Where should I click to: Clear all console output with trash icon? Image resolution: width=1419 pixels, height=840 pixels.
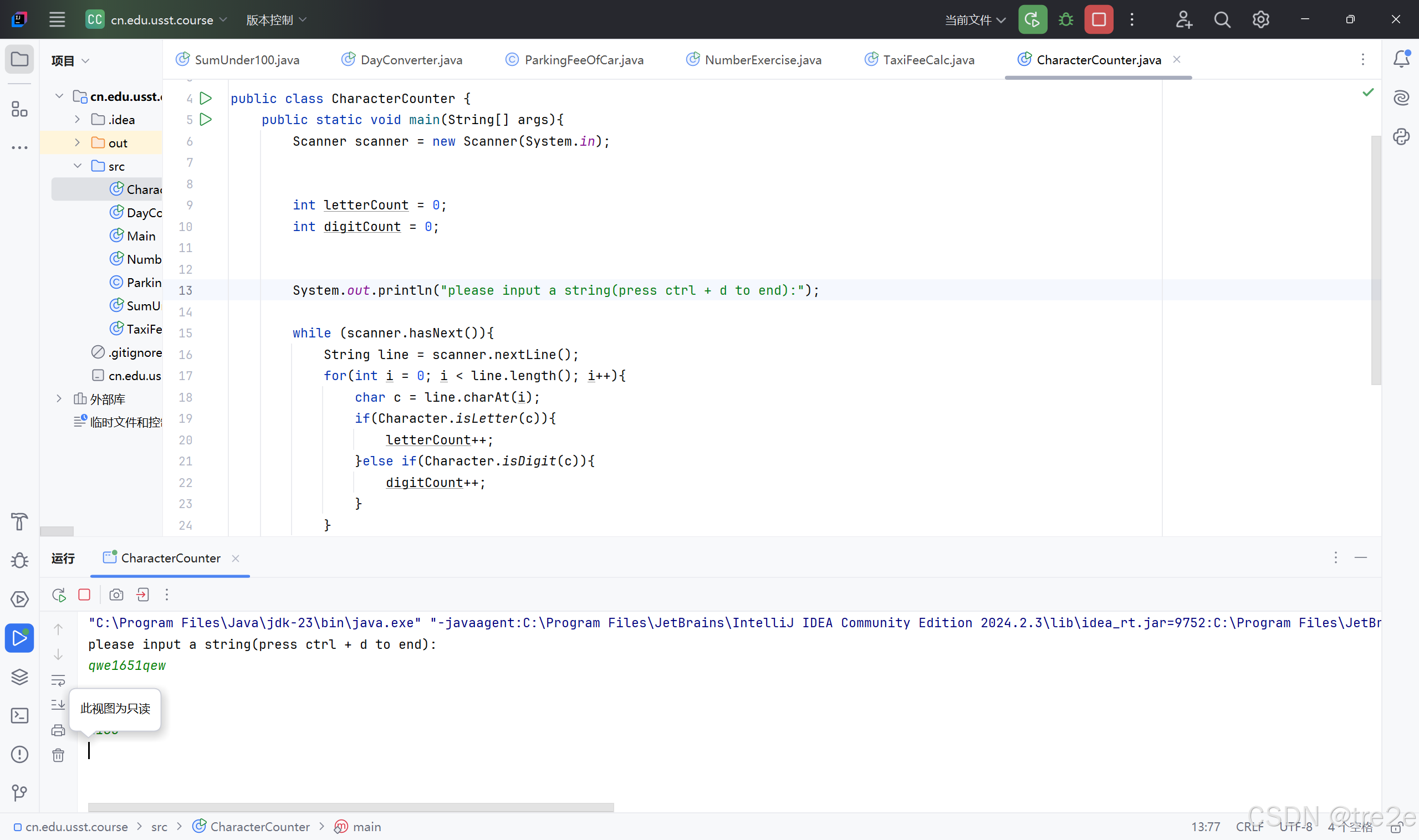click(58, 755)
